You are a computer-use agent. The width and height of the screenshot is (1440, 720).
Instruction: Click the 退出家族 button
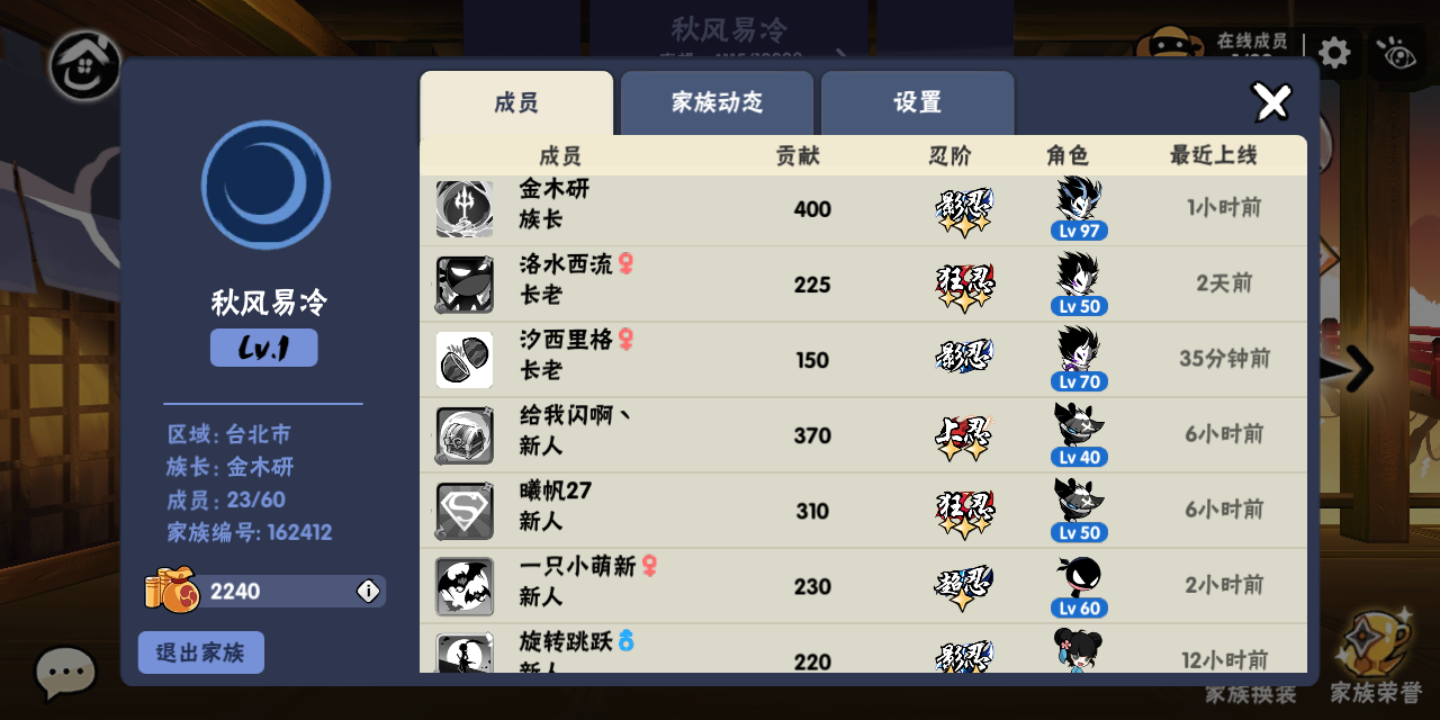click(201, 652)
